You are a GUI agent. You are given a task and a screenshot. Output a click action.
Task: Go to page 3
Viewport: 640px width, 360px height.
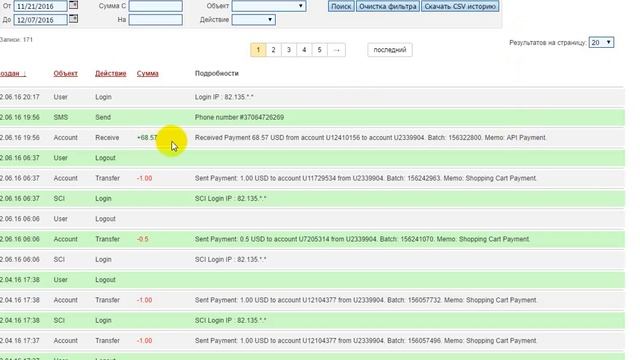coord(289,50)
